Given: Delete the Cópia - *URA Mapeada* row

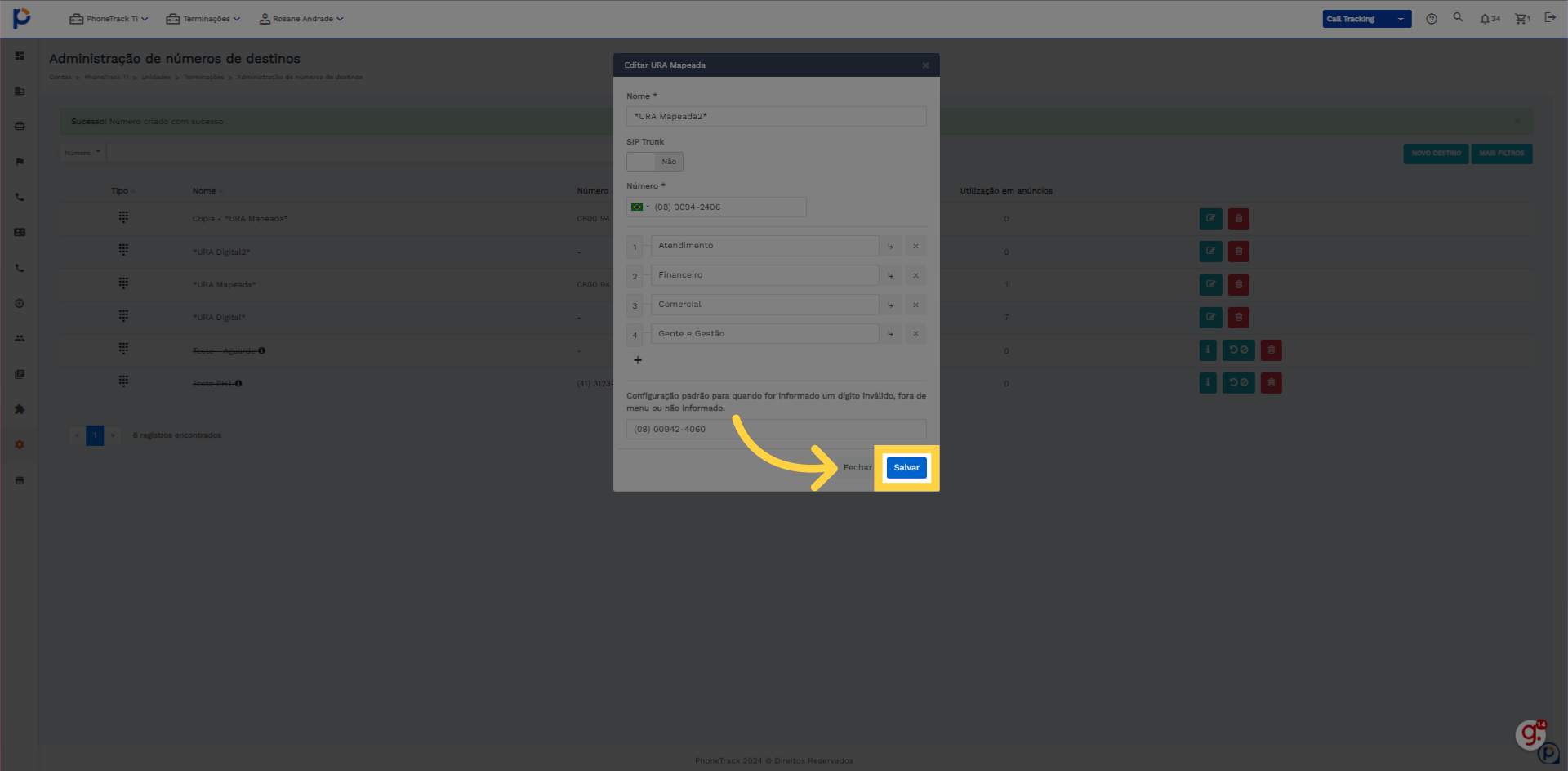Looking at the screenshot, I should pos(1238,219).
